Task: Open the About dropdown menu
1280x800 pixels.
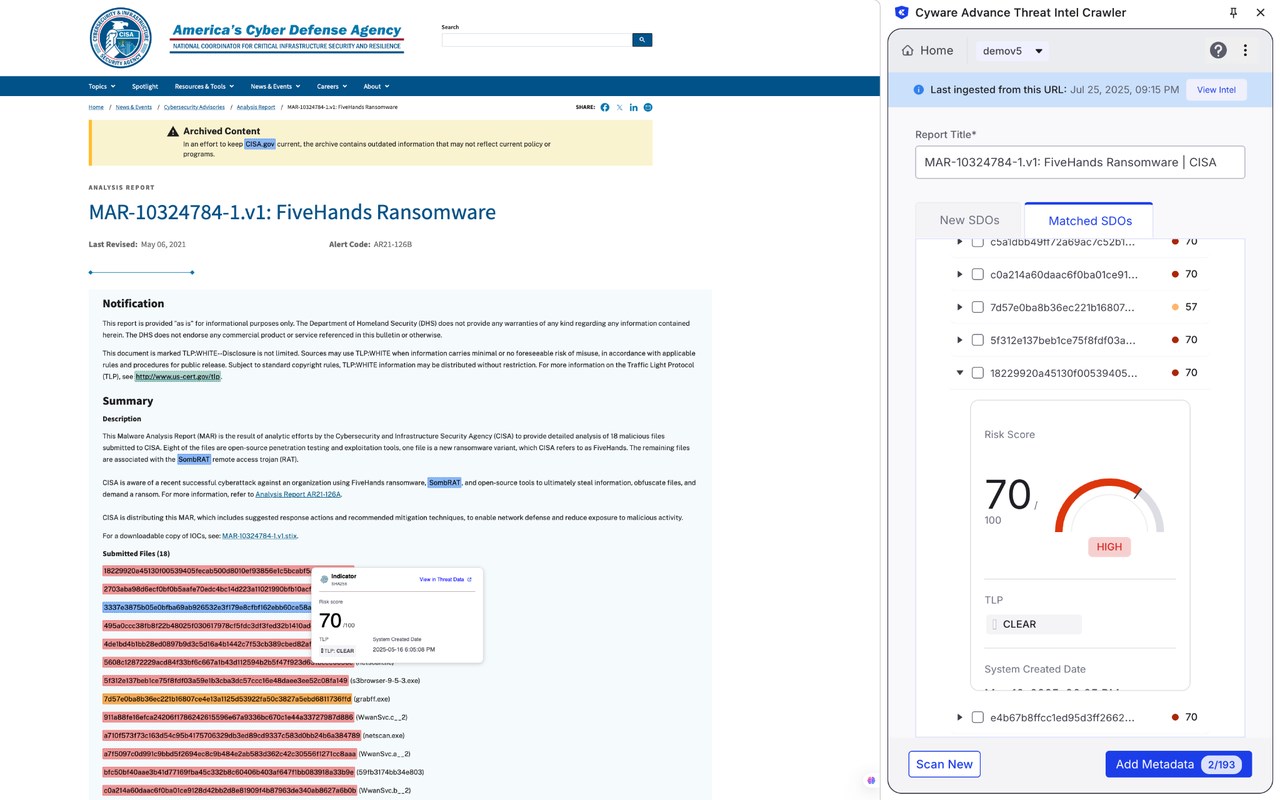Action: [x=376, y=86]
